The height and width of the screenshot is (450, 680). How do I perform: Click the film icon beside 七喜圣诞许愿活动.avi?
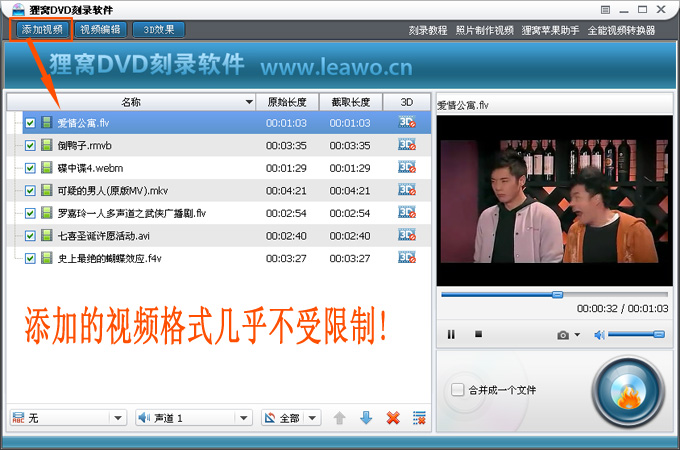pos(46,235)
